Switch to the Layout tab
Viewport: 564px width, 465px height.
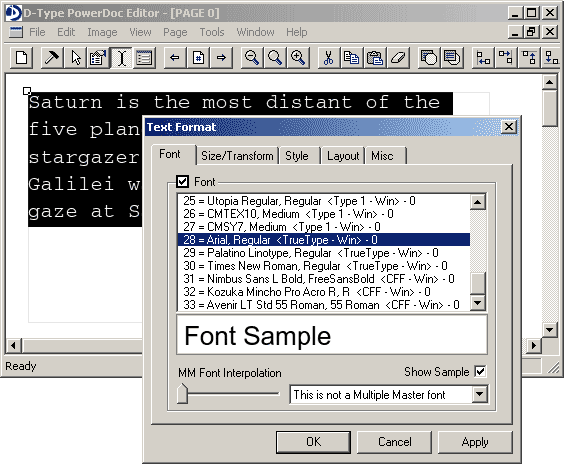(343, 156)
